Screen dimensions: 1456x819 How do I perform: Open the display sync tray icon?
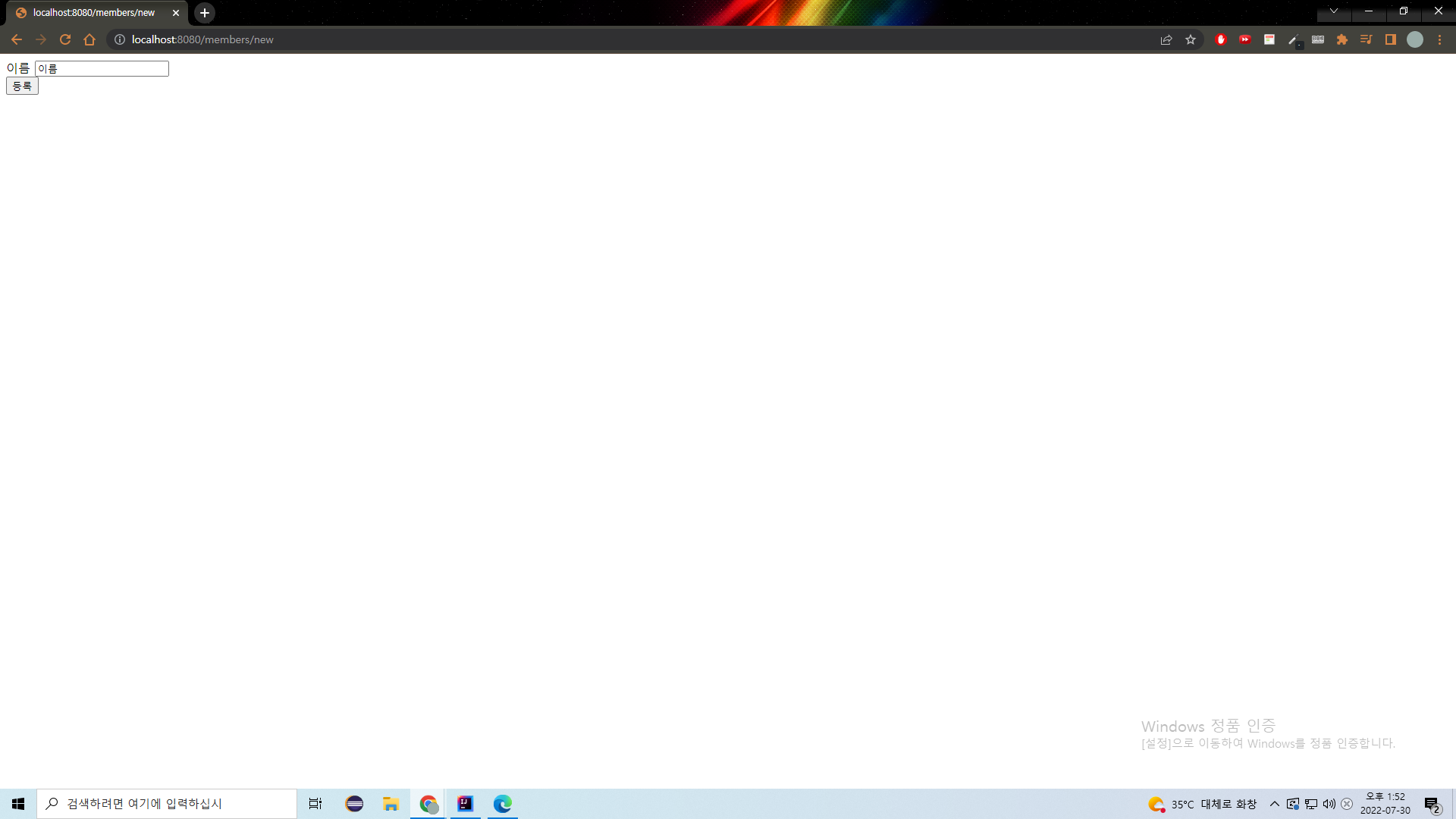(x=1293, y=804)
